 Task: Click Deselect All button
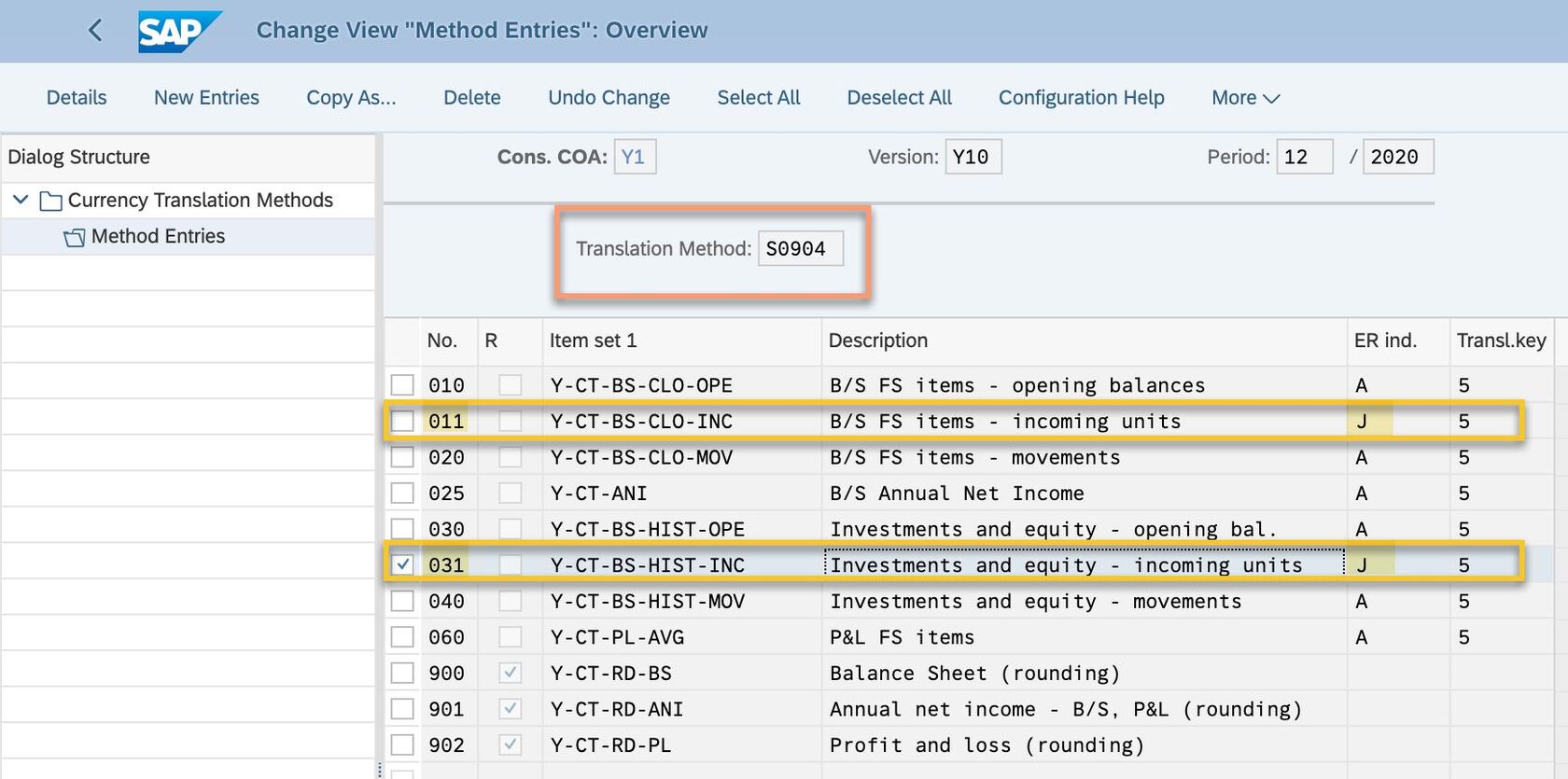900,98
